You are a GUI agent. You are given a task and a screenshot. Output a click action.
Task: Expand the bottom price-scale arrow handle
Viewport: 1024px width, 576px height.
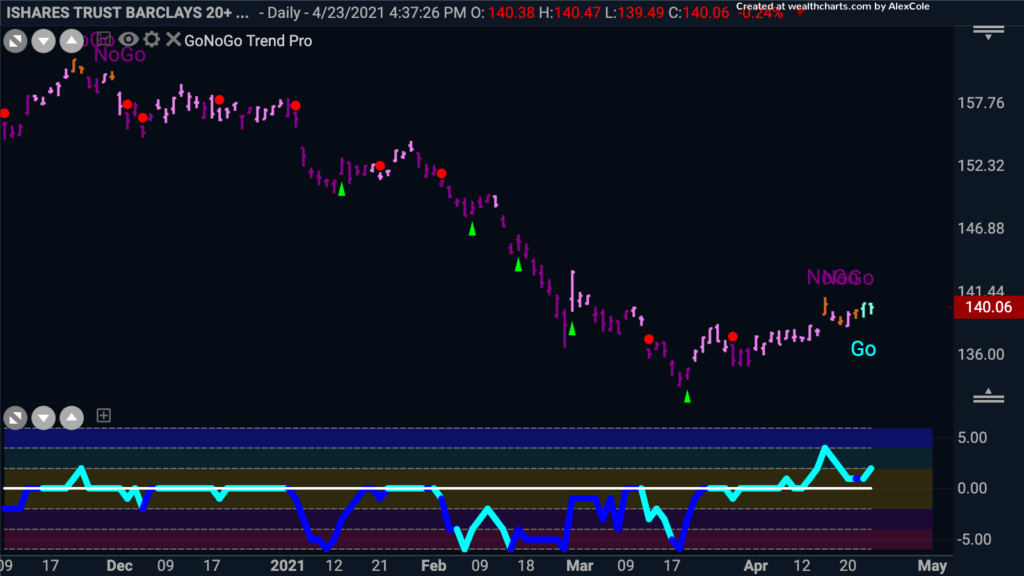988,395
